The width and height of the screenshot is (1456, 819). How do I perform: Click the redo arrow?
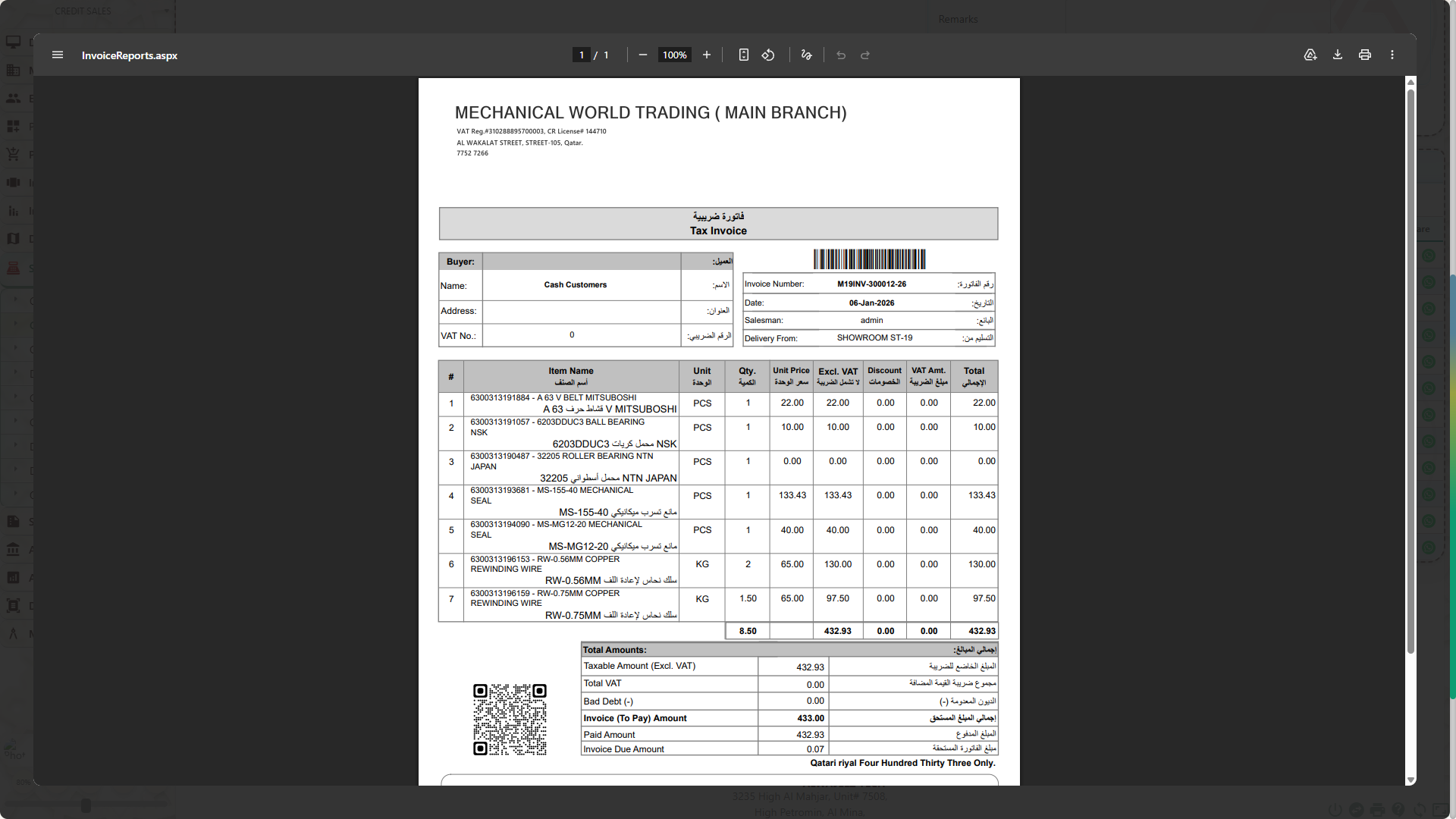[865, 55]
